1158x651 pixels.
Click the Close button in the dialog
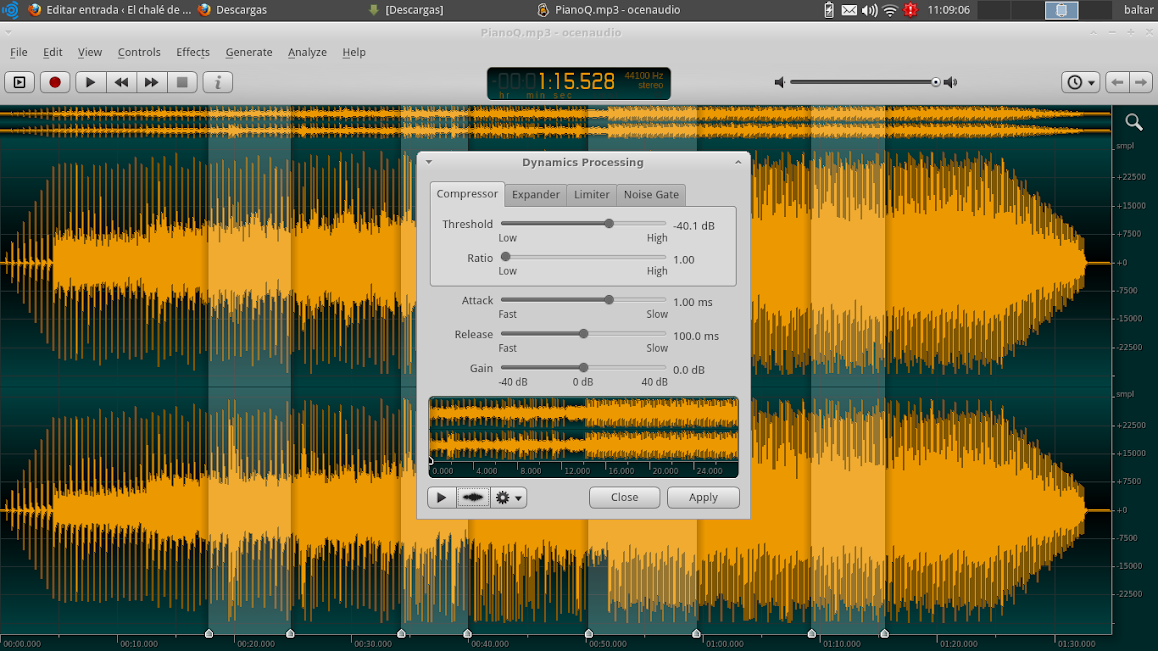[624, 497]
